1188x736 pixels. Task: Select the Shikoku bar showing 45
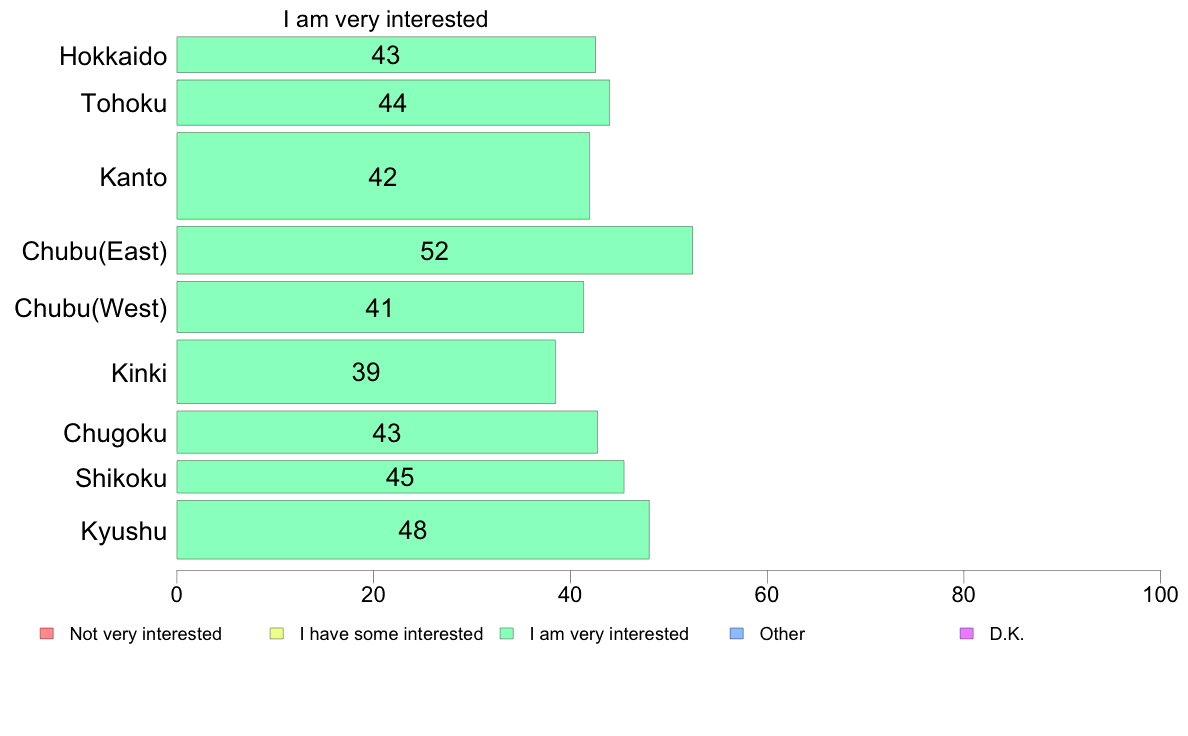click(x=400, y=477)
